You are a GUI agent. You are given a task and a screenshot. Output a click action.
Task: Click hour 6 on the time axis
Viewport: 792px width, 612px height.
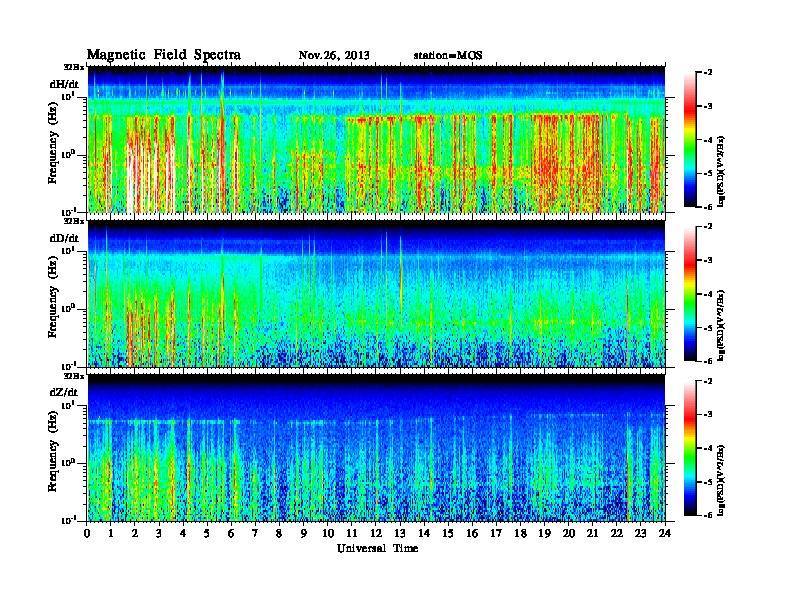pyautogui.click(x=231, y=533)
